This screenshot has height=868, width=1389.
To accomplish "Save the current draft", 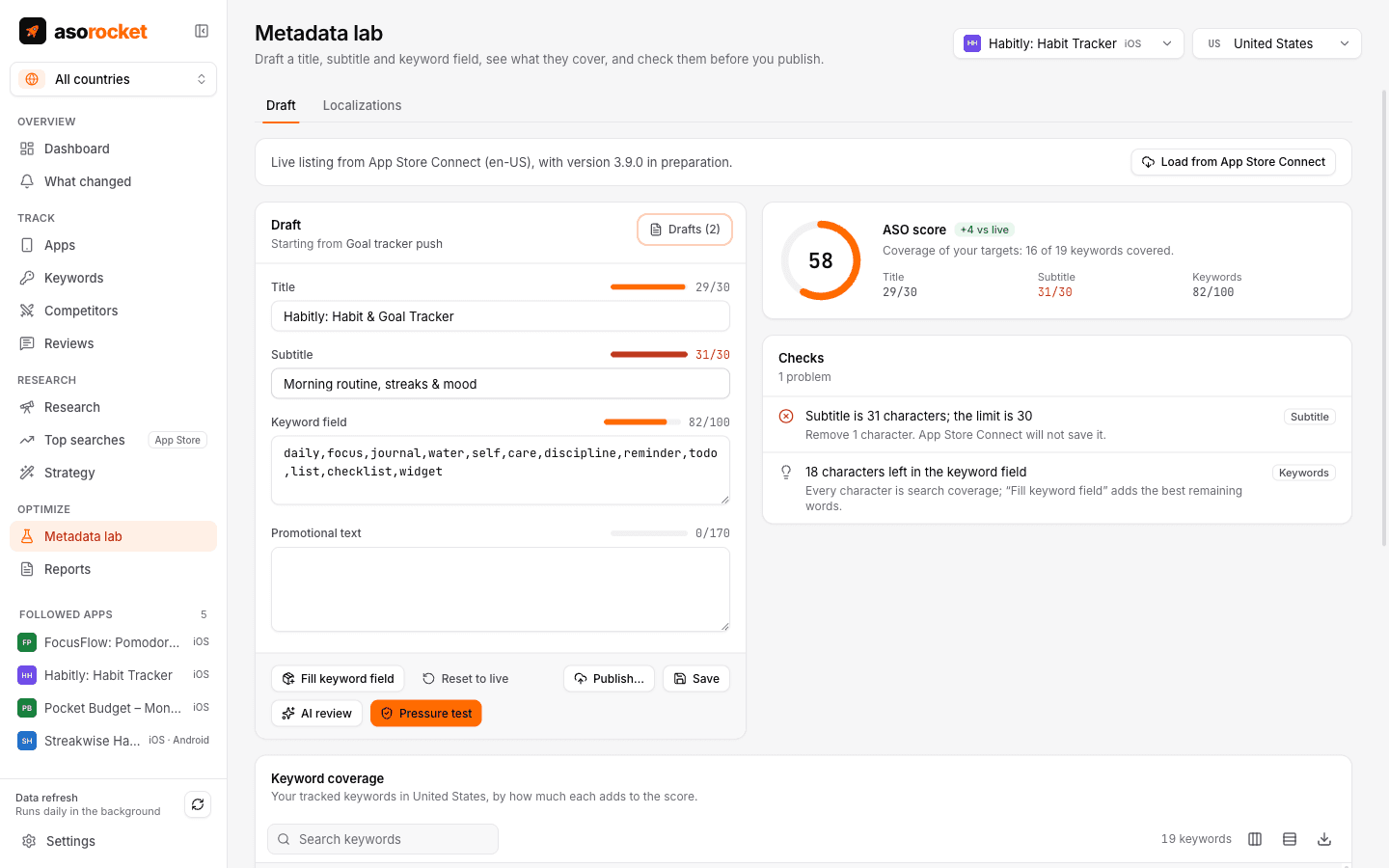I will click(x=696, y=679).
